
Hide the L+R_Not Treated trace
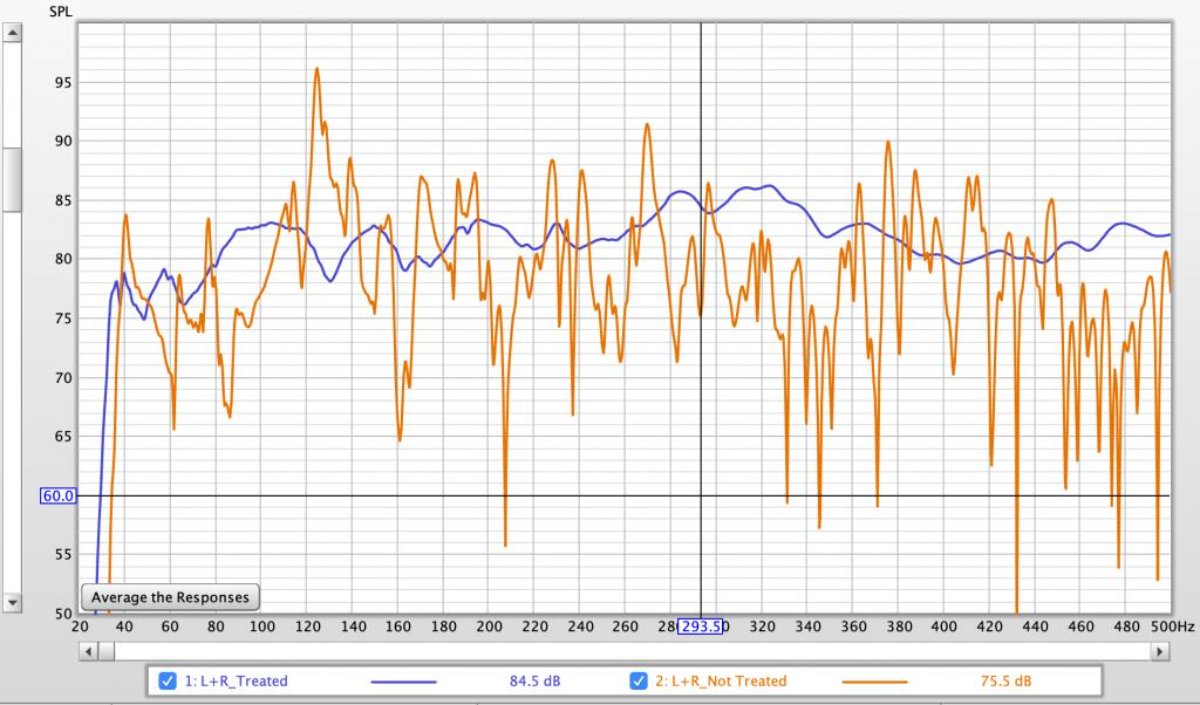639,682
